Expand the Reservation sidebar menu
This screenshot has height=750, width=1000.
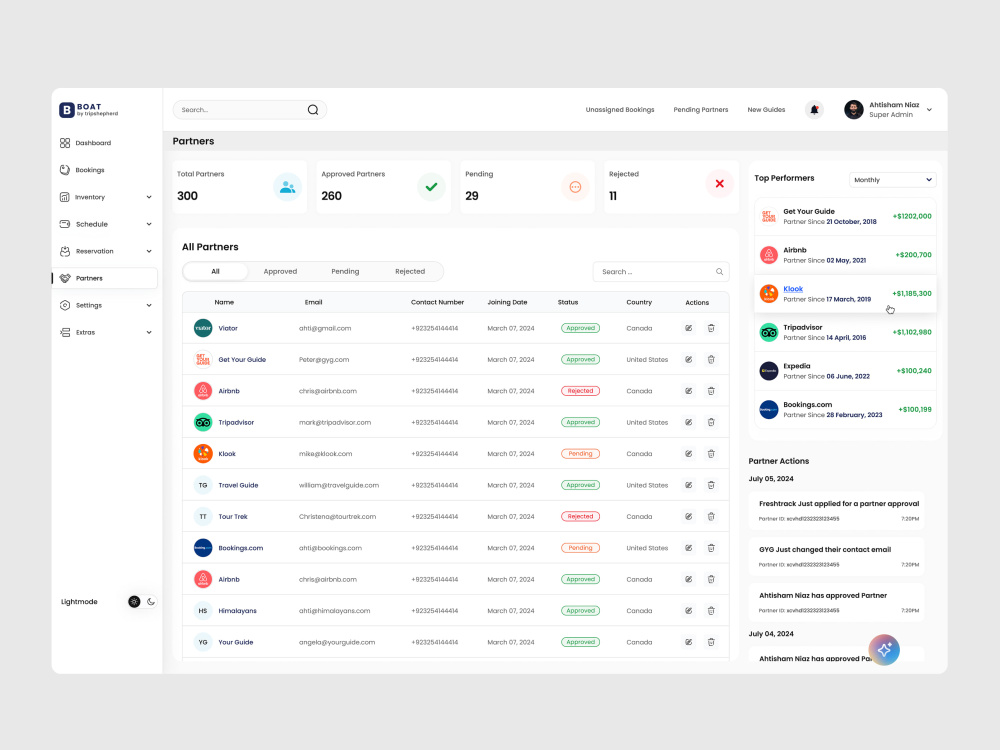149,251
